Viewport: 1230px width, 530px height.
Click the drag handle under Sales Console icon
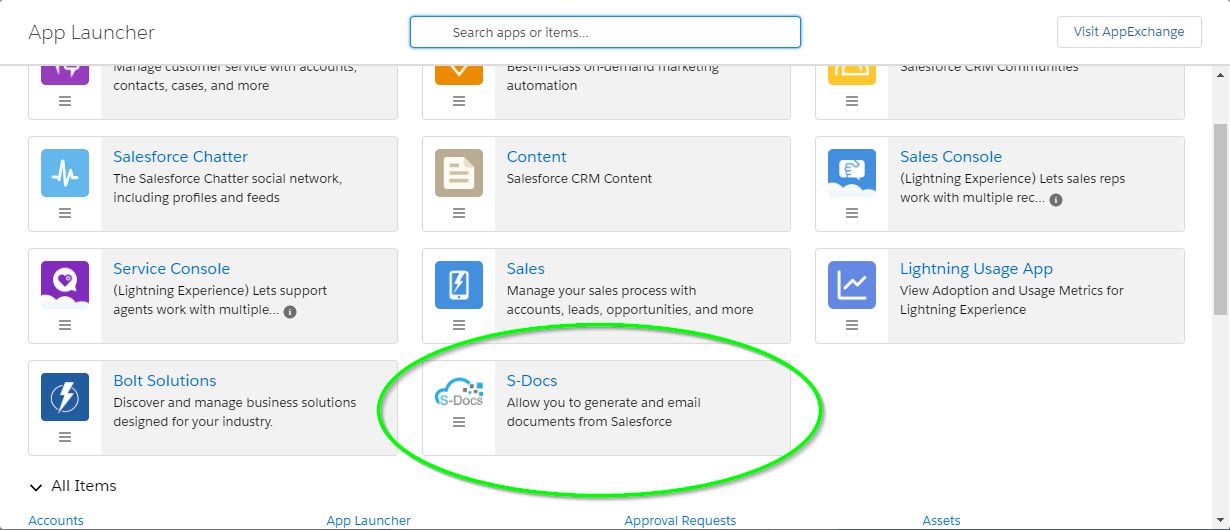click(x=852, y=213)
